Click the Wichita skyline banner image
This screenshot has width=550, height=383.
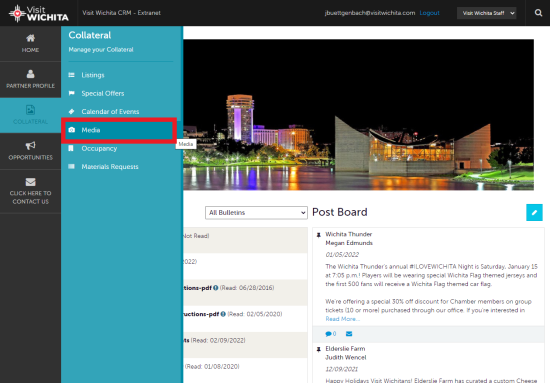358,115
